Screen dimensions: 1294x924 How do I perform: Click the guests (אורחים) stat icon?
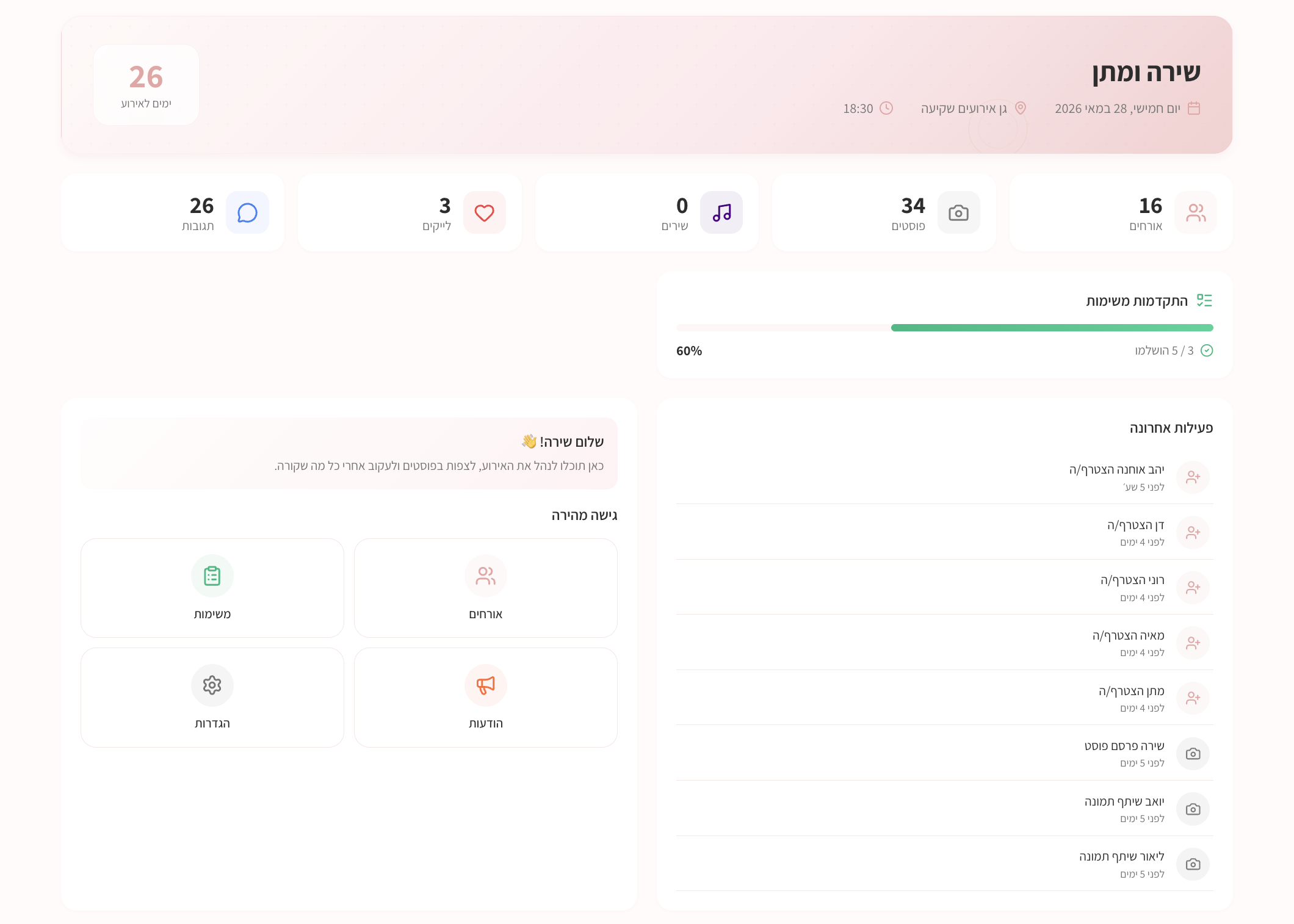pos(1195,212)
